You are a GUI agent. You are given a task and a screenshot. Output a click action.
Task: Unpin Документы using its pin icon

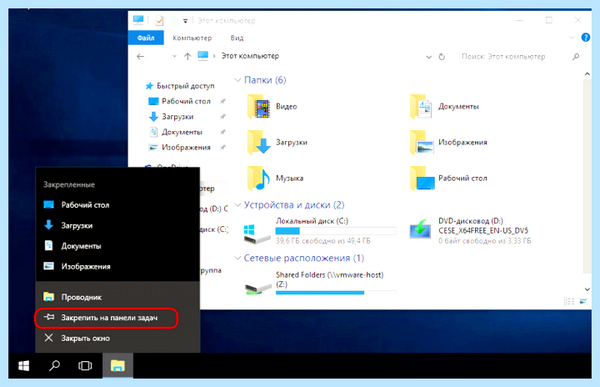click(223, 132)
